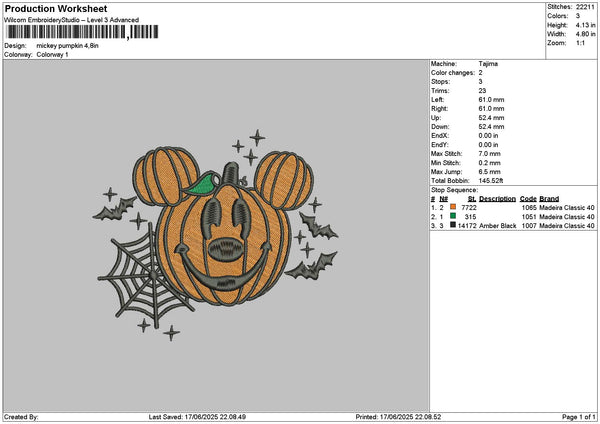Click the 'Created By:' footer label
This screenshot has height=424, width=600.
[x=21, y=417]
